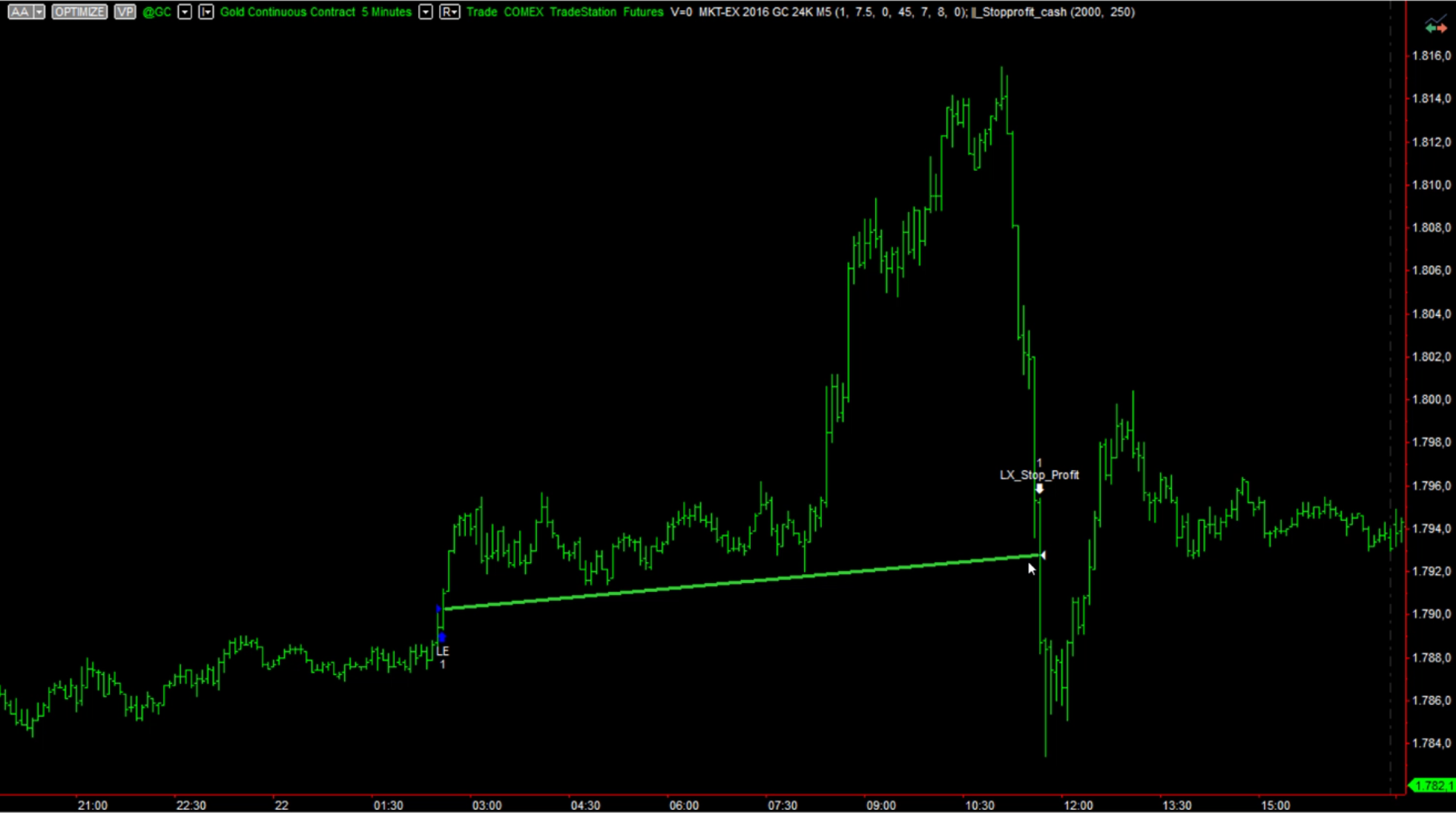Click the current price tag 1.782,1

1433,786
